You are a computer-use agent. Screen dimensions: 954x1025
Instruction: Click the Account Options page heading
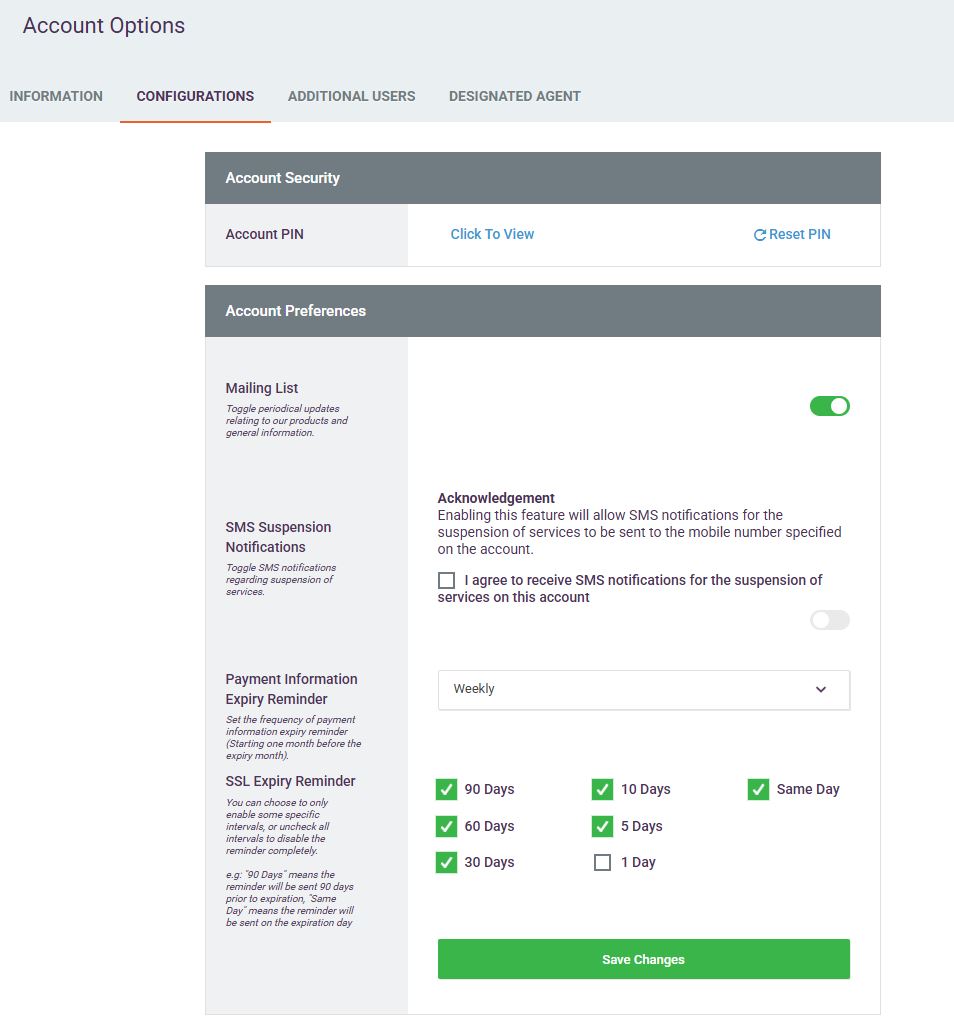click(x=104, y=26)
